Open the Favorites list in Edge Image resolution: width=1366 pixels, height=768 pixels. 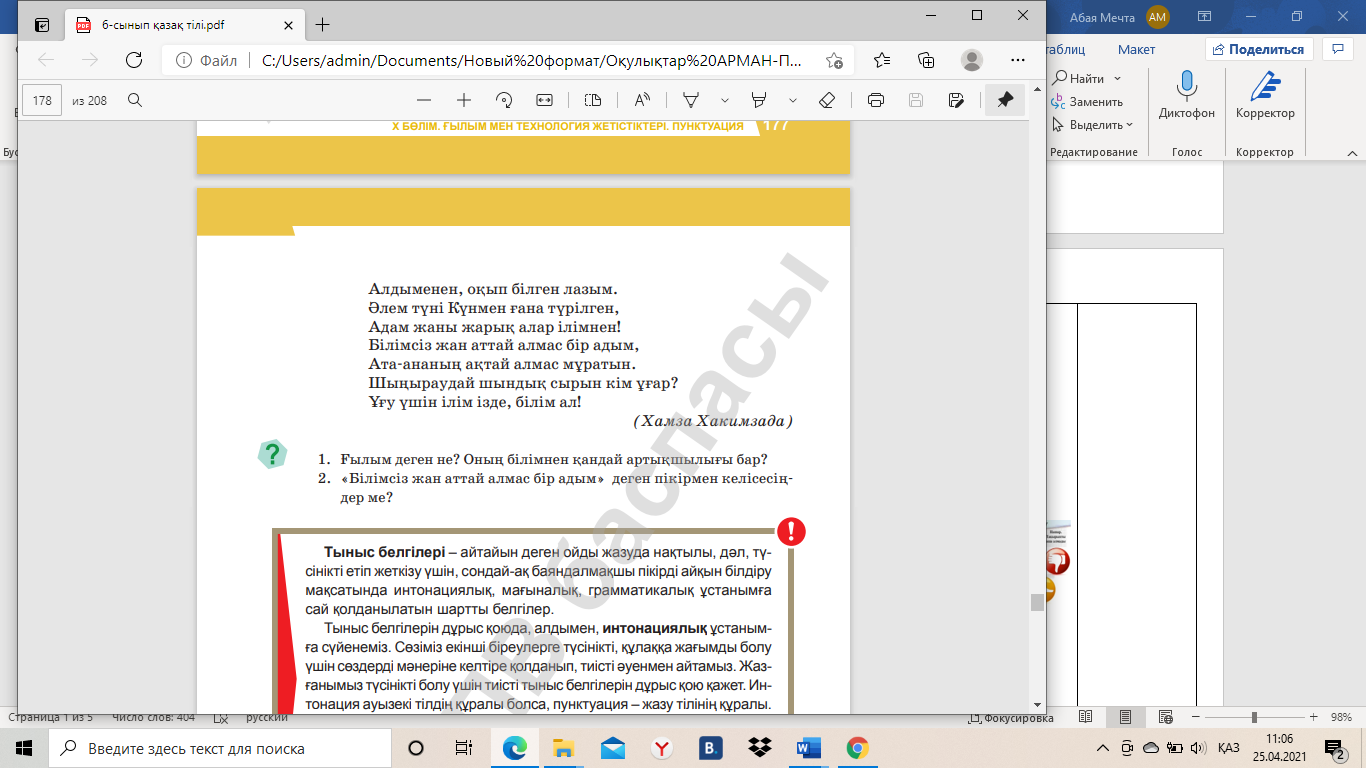(881, 60)
